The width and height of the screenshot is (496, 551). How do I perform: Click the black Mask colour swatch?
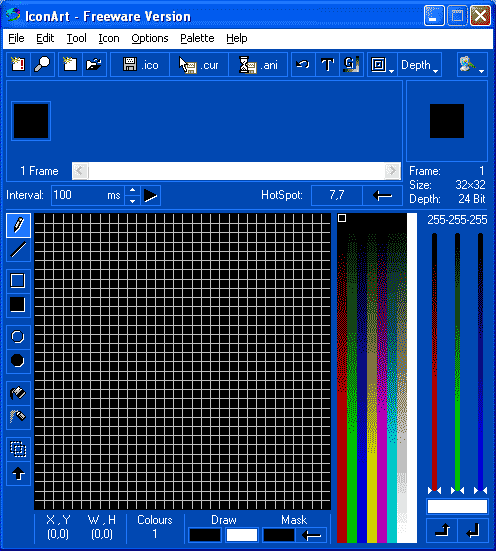tap(279, 536)
